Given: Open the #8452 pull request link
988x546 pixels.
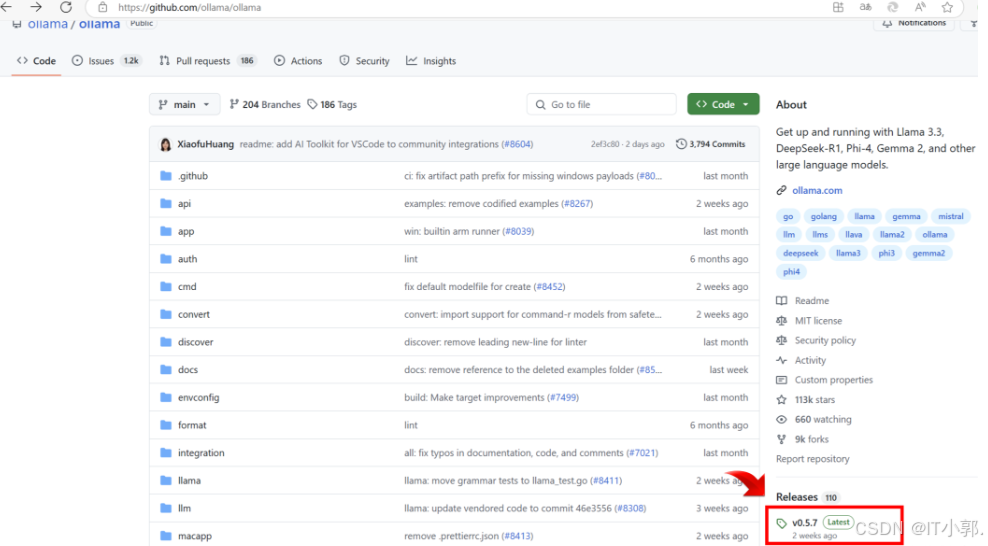Looking at the screenshot, I should (x=549, y=287).
